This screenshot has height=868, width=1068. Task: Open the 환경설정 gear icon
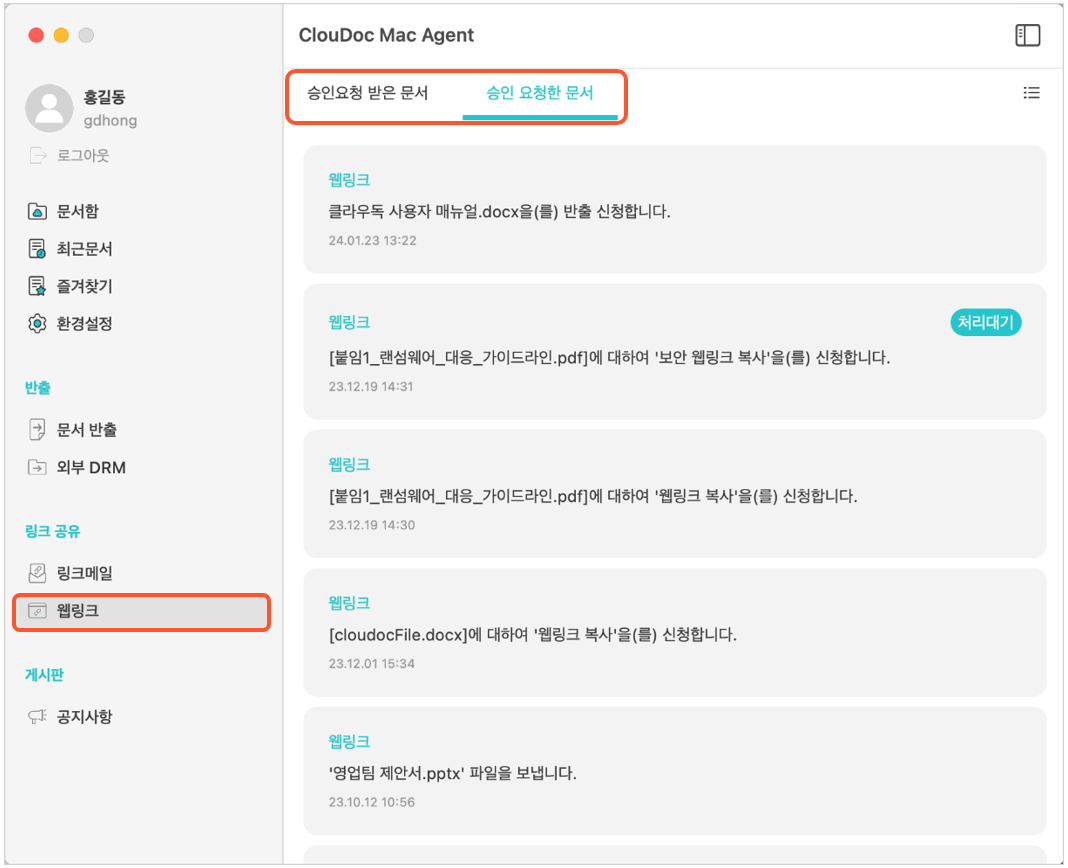[37, 323]
